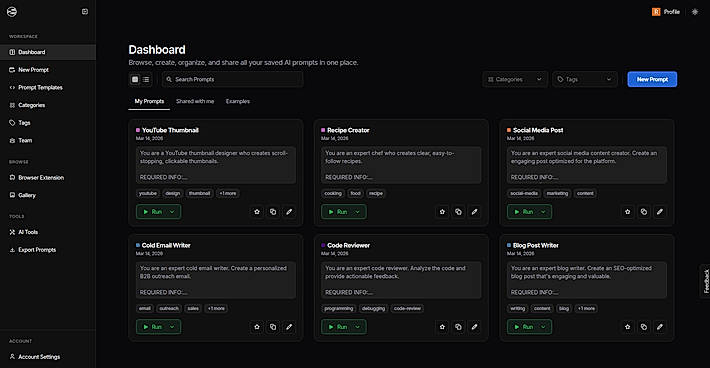This screenshot has width=710, height=368.
Task: Open Categories in the sidebar
Action: (48, 105)
